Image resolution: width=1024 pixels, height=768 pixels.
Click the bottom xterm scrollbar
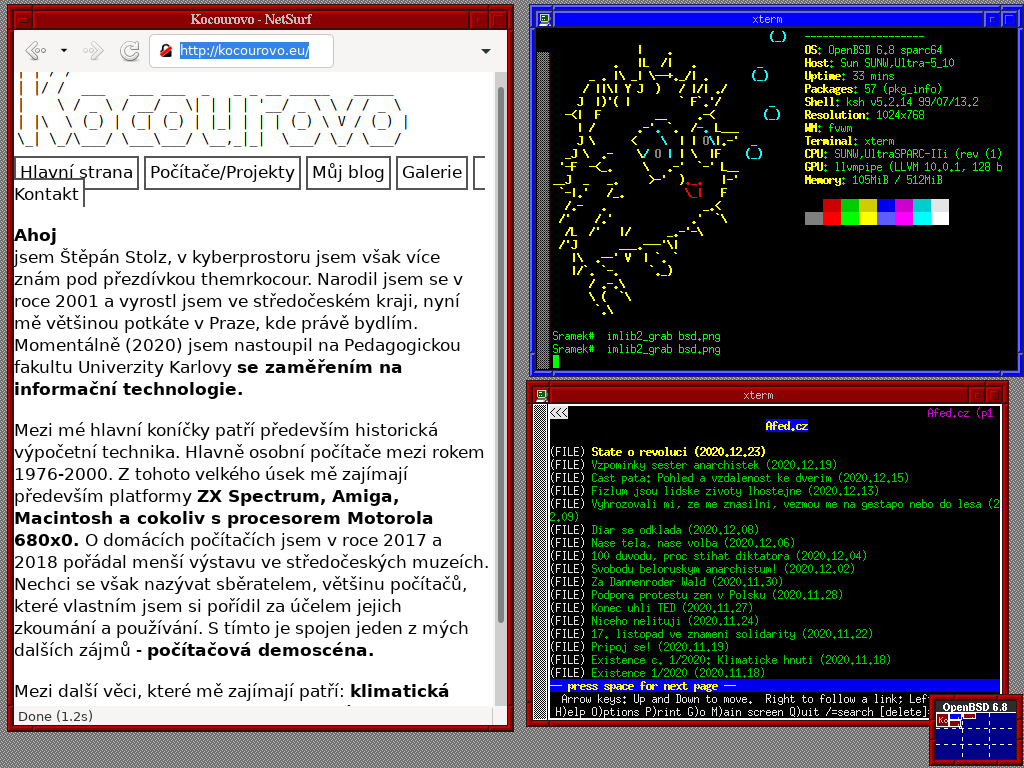[540, 562]
